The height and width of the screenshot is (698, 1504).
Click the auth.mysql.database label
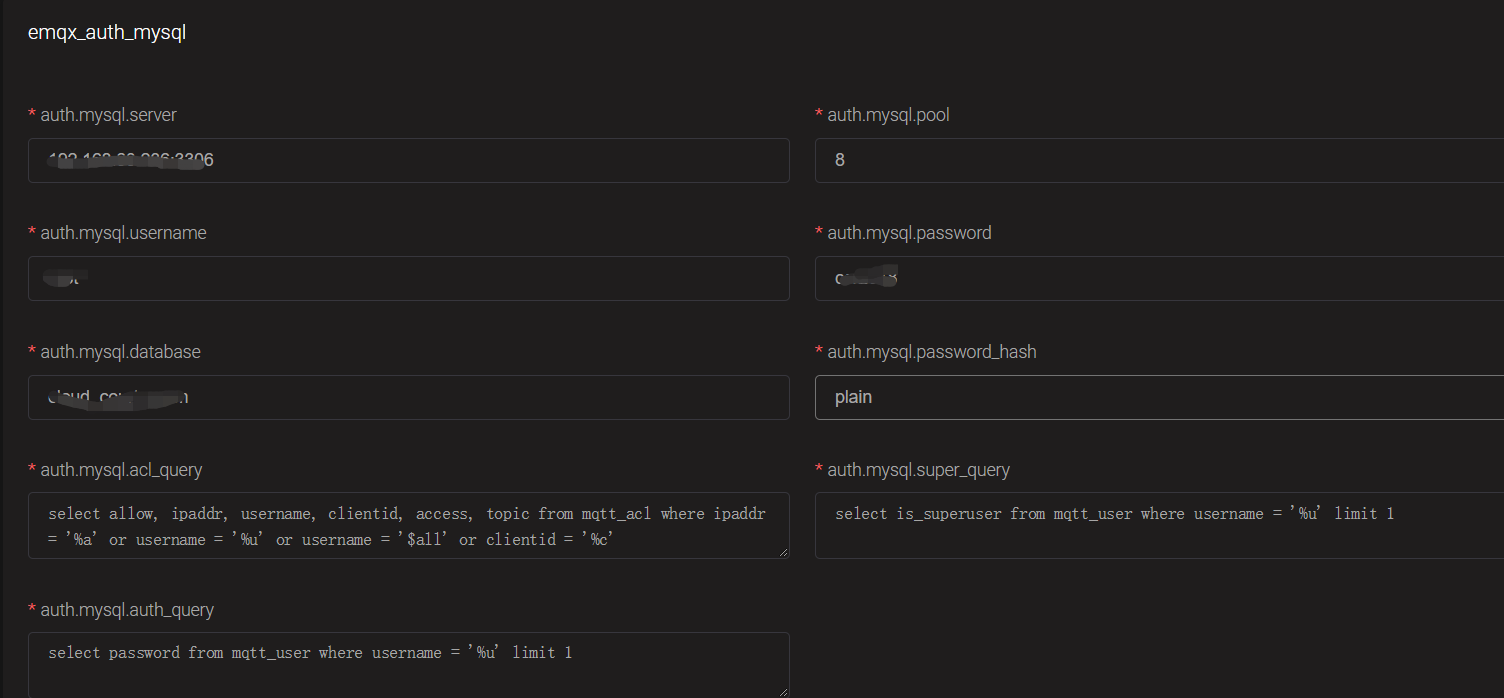tap(120, 352)
